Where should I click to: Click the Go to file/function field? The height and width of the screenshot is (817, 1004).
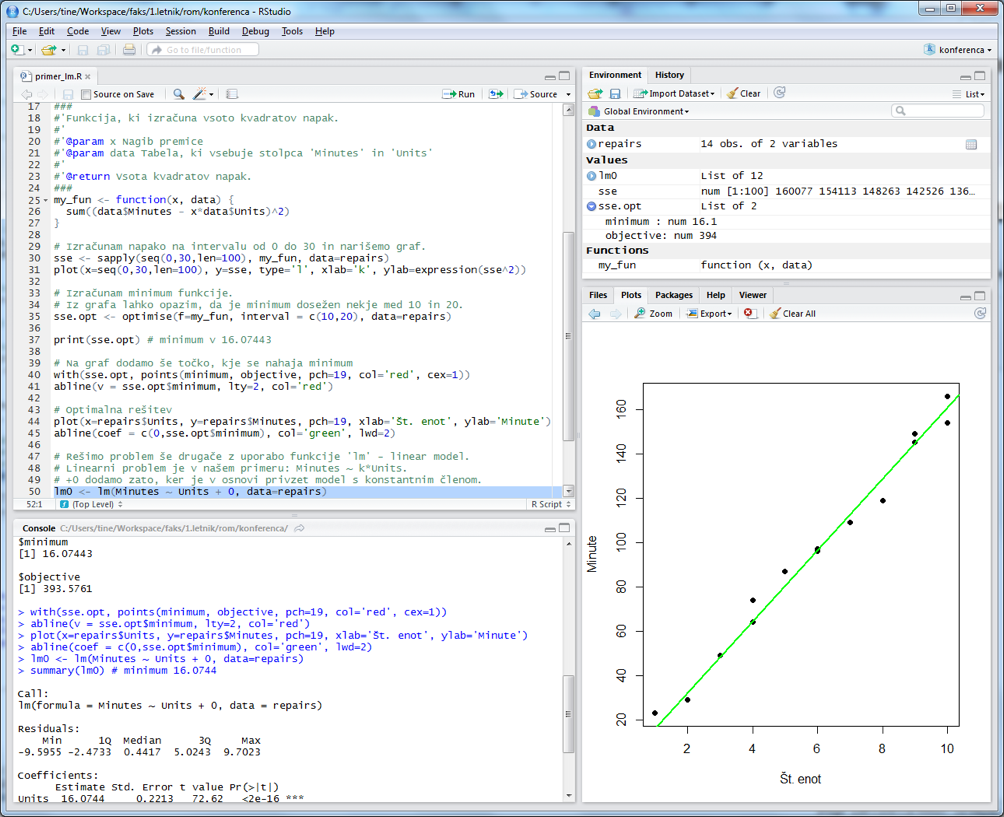204,49
